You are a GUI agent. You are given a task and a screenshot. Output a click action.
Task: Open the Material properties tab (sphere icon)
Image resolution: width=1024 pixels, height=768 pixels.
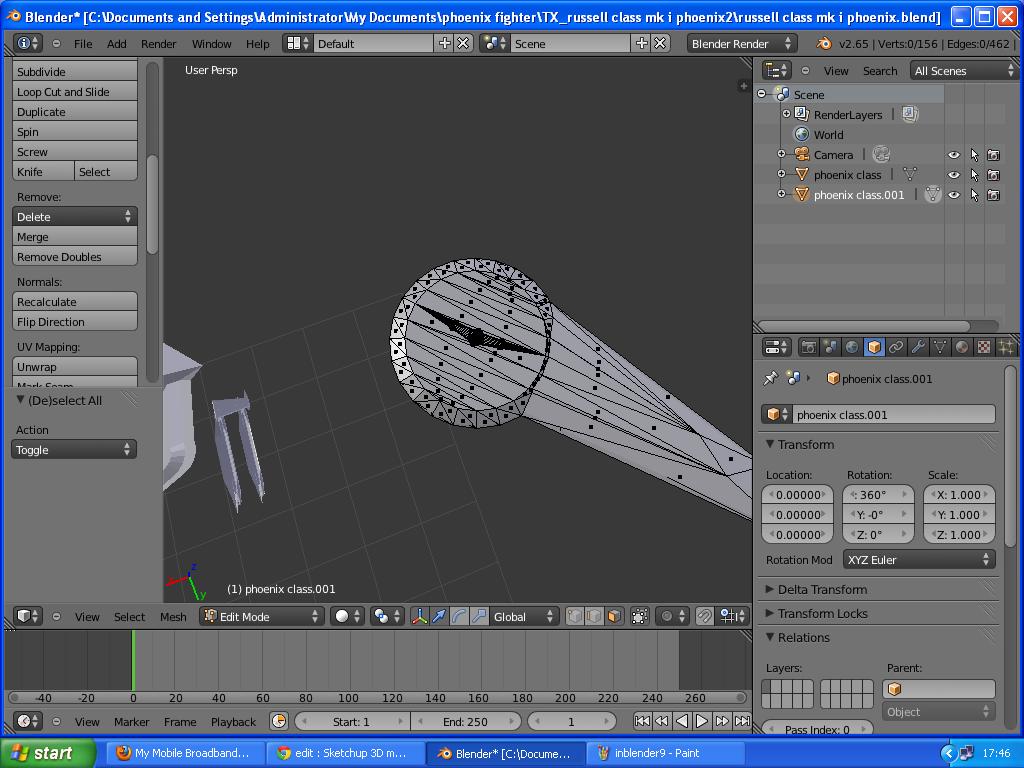click(961, 347)
